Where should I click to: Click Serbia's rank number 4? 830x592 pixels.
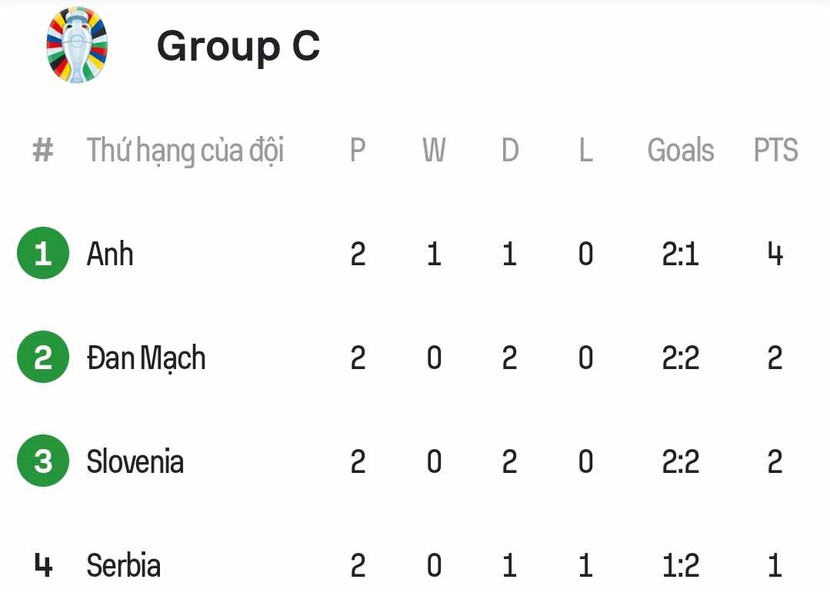pos(42,566)
